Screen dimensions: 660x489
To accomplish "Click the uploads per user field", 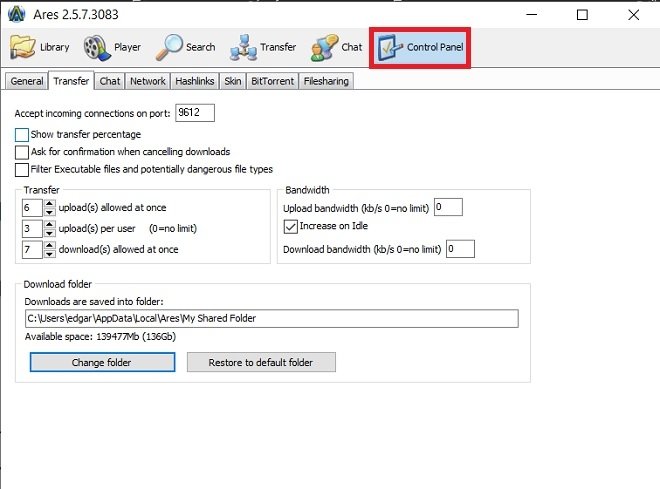I will pyautogui.click(x=32, y=229).
